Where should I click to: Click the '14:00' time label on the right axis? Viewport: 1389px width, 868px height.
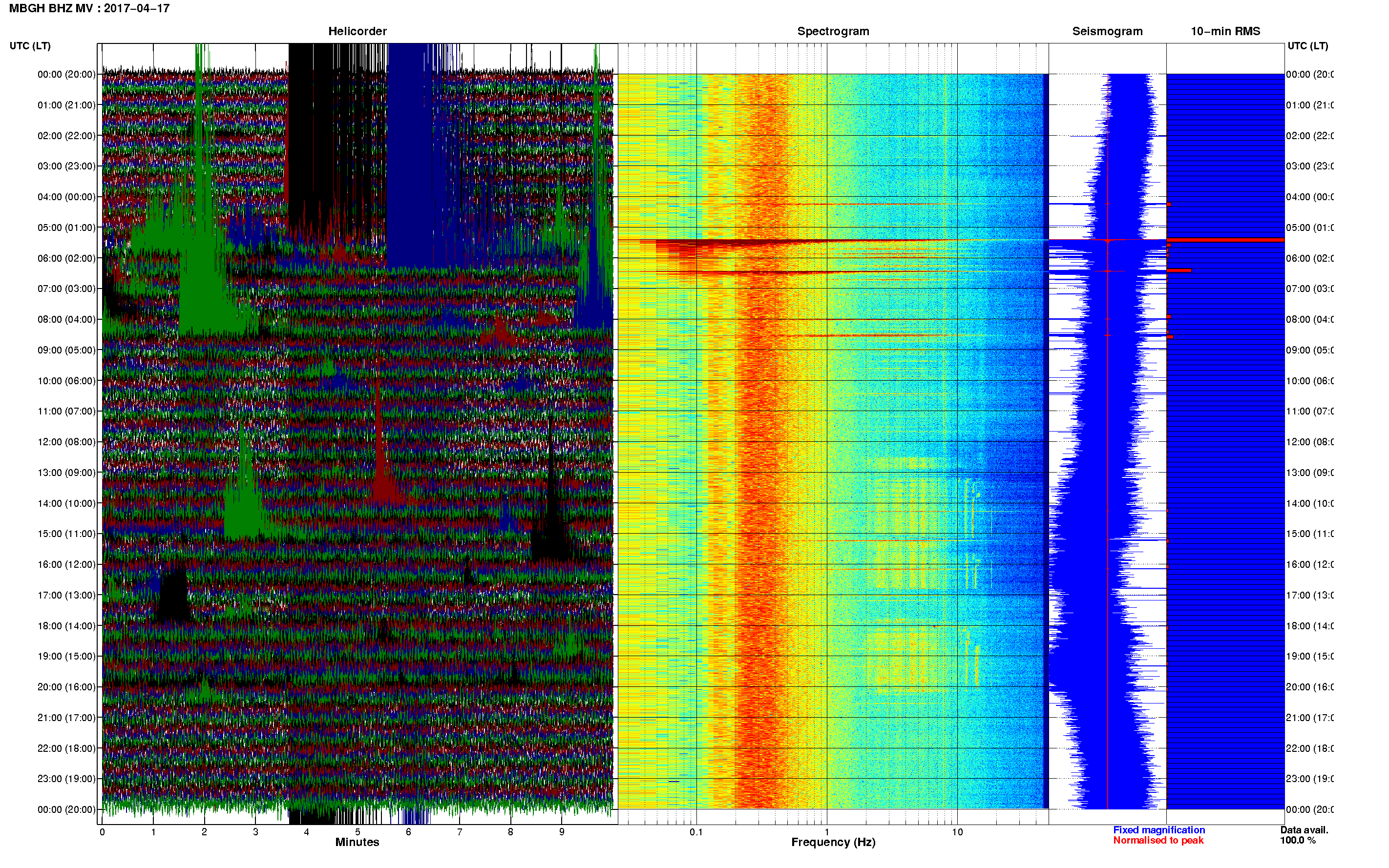[x=1310, y=503]
